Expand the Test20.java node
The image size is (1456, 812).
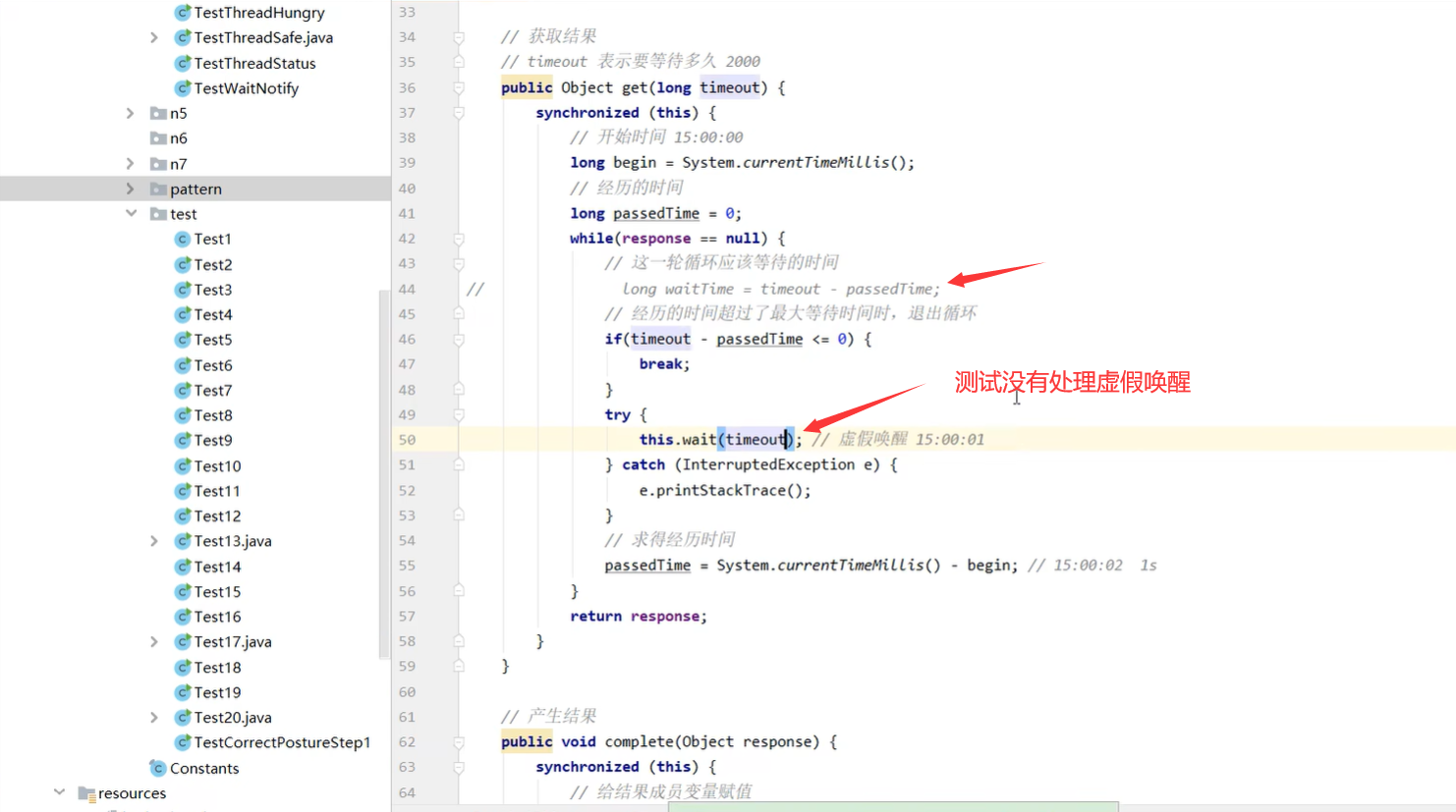pos(154,717)
